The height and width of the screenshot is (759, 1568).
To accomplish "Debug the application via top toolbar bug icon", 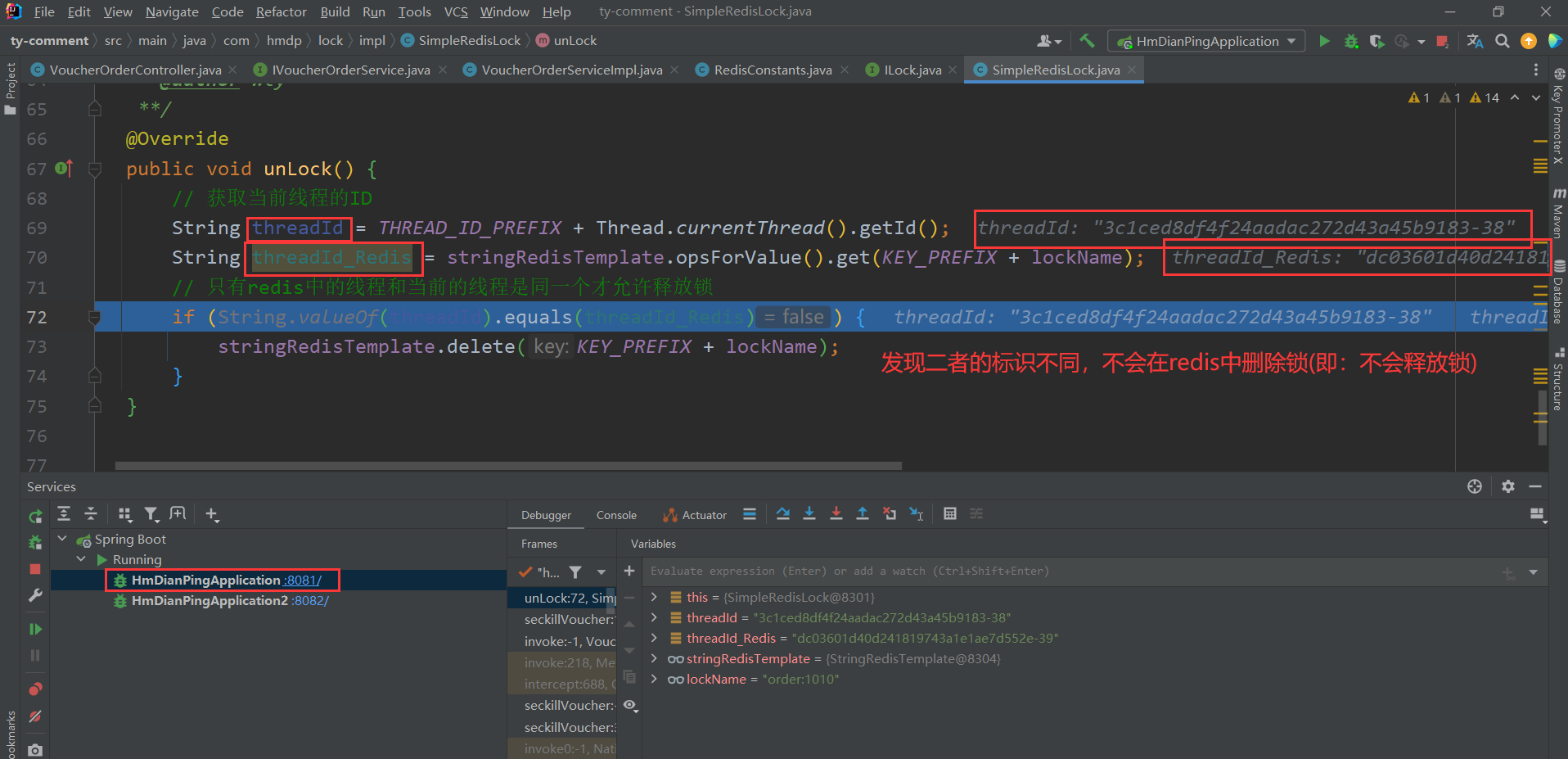I will [1351, 41].
